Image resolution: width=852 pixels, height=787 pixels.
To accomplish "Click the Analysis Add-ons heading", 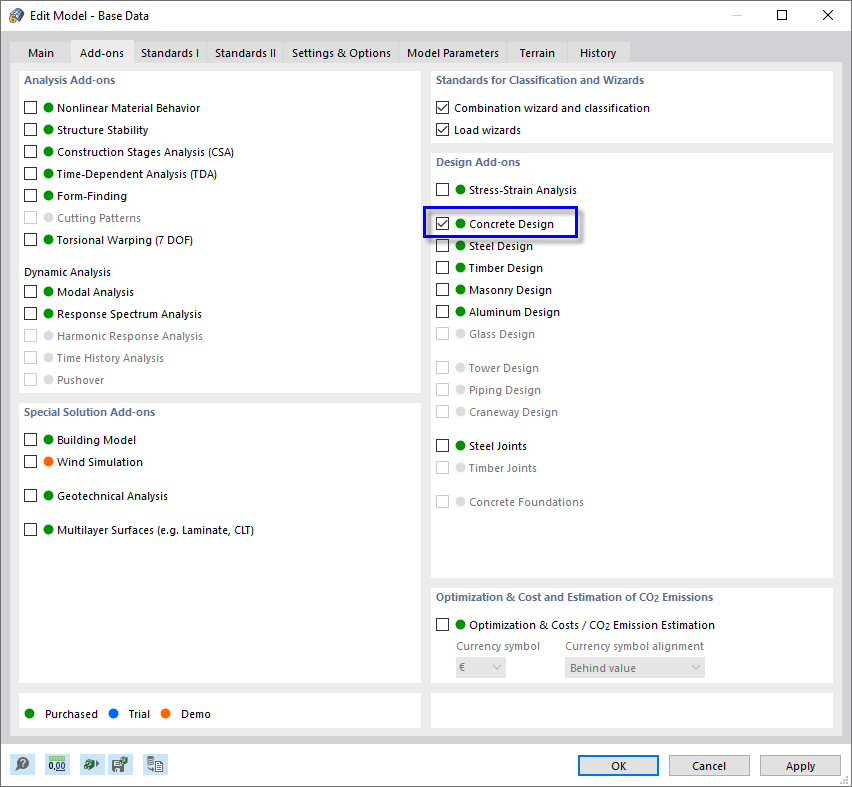I will (x=70, y=80).
